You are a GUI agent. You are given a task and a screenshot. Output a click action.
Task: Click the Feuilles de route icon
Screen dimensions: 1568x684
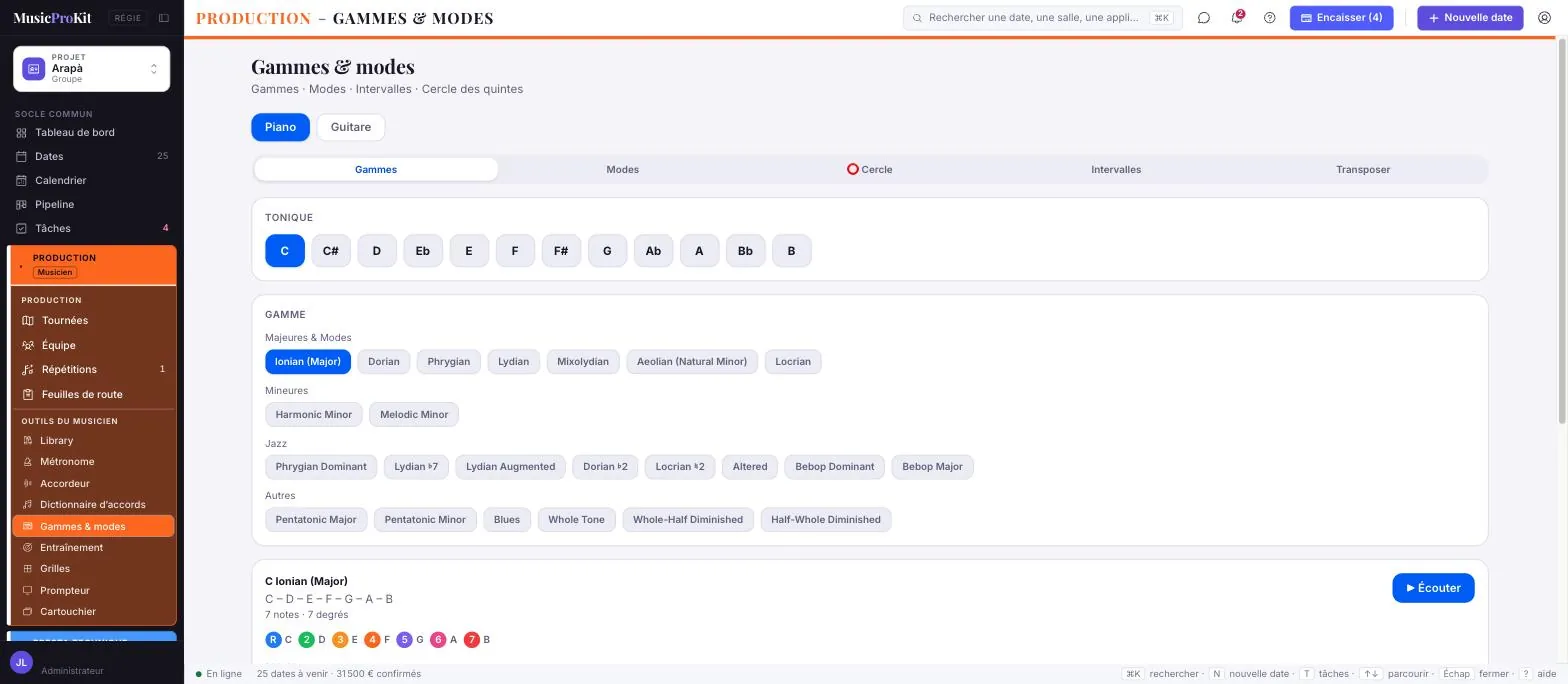tap(28, 394)
